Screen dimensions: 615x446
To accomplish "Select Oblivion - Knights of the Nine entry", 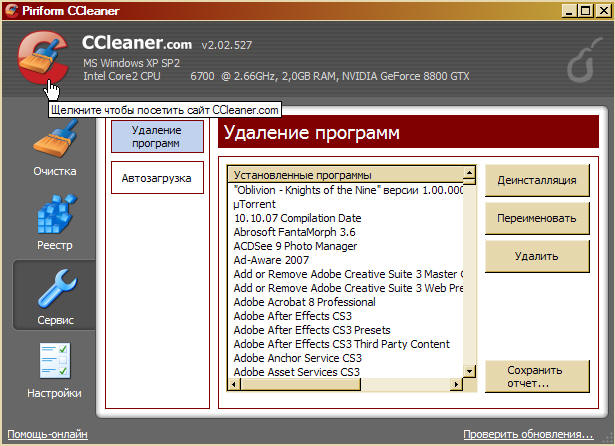I will click(x=346, y=190).
